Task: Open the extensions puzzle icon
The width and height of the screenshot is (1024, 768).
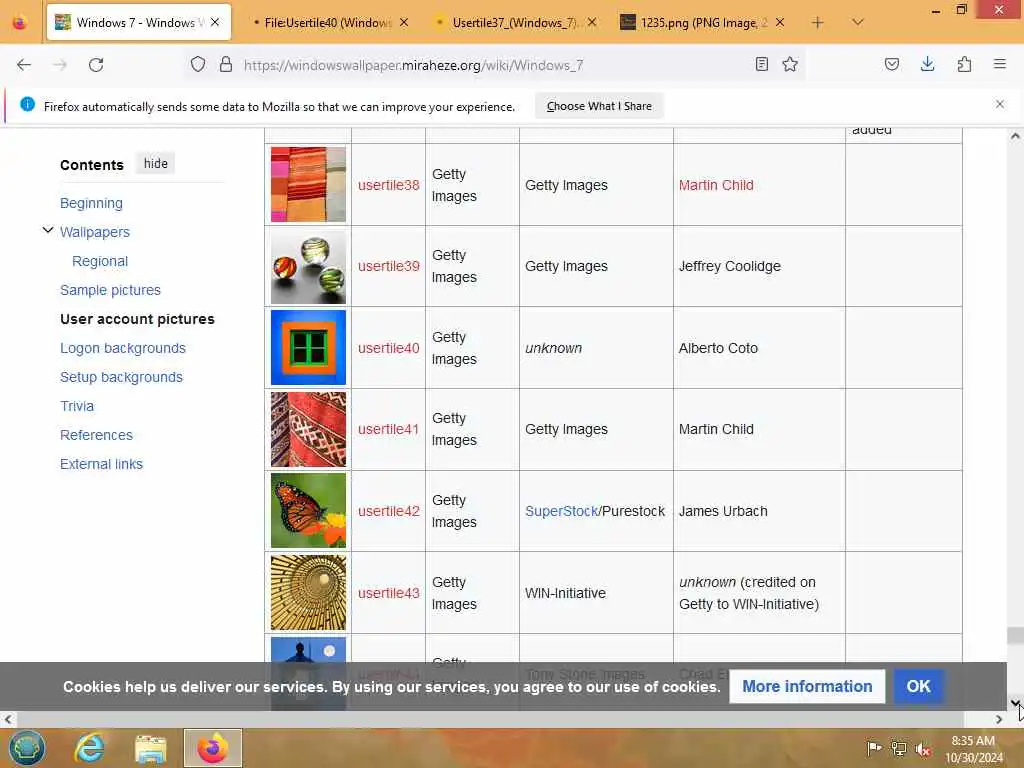Action: pyautogui.click(x=964, y=64)
